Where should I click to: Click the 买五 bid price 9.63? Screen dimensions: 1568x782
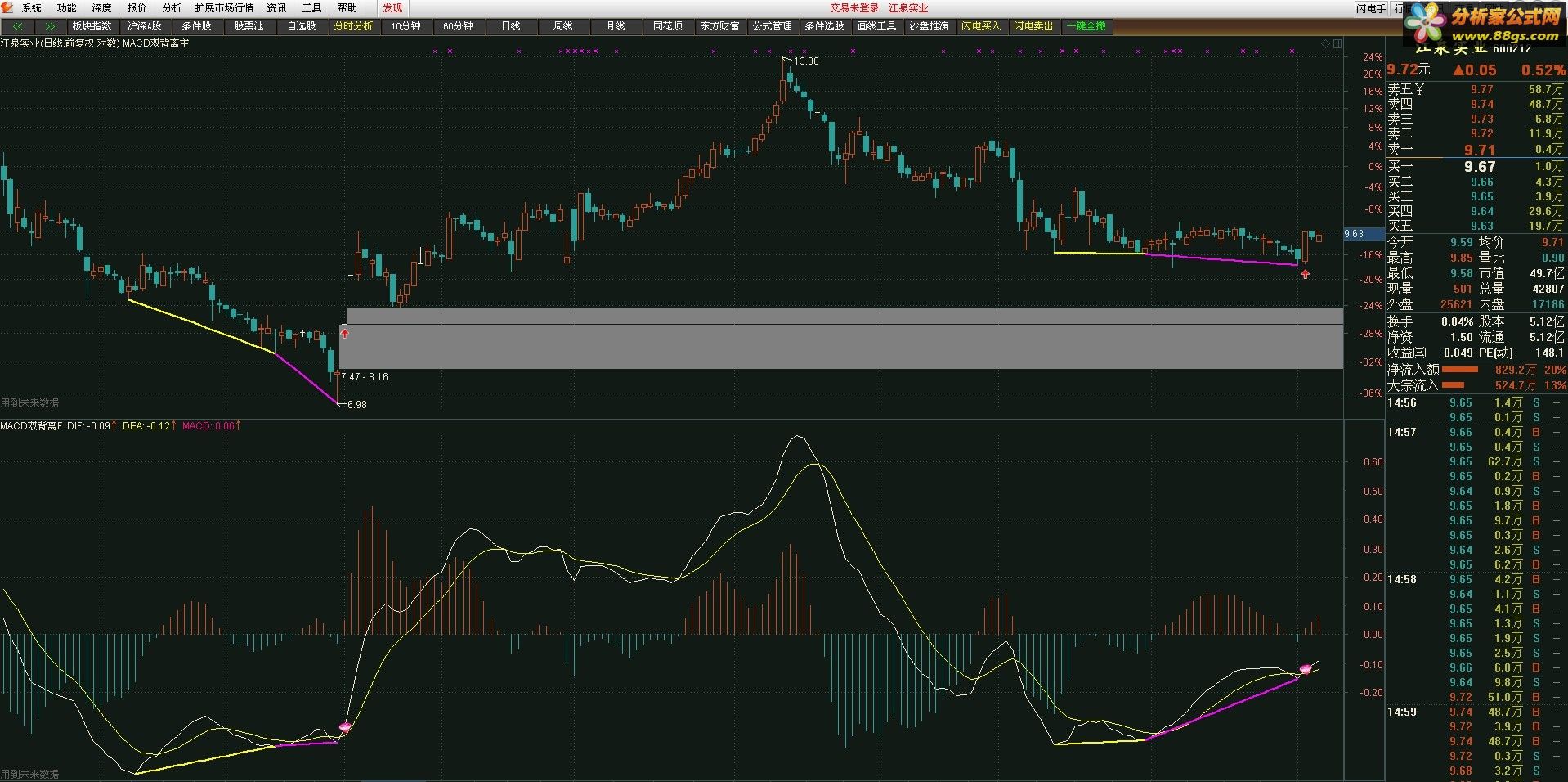point(1481,226)
